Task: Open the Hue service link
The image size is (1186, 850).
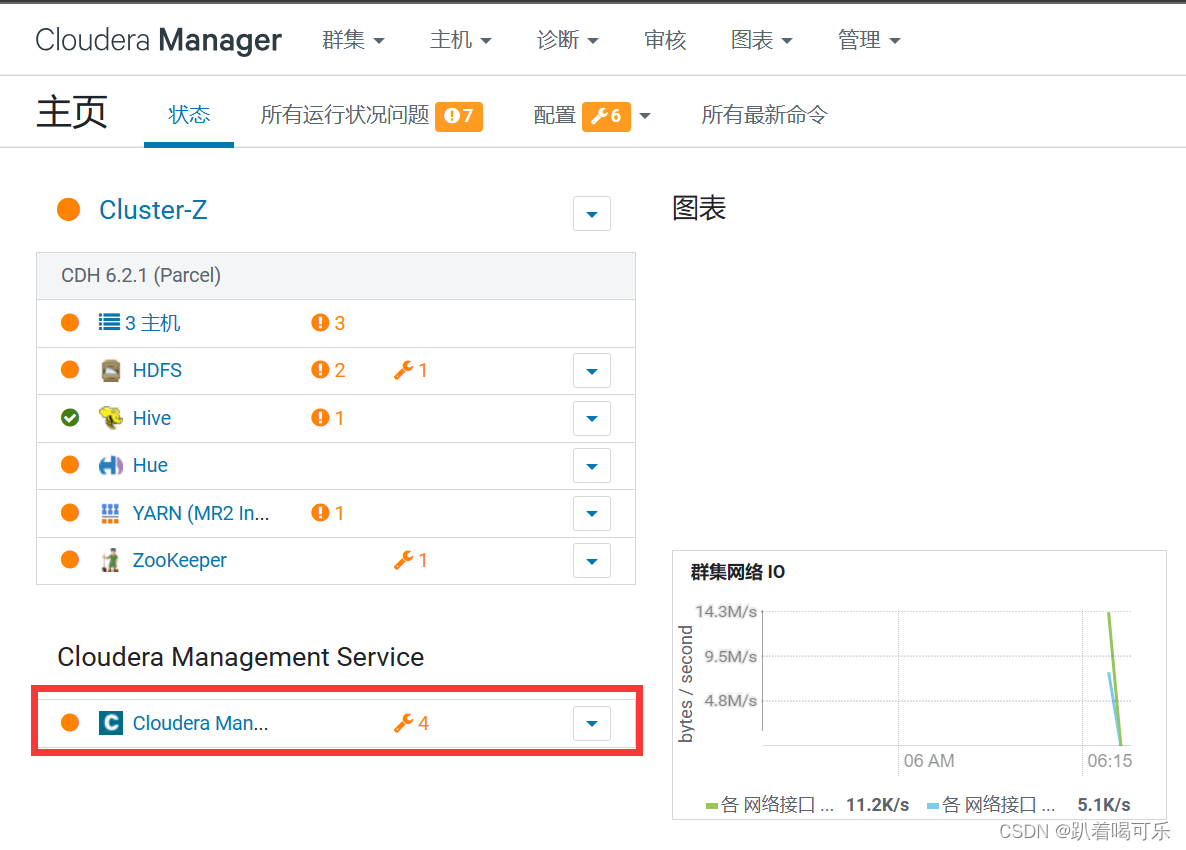Action: 151,465
